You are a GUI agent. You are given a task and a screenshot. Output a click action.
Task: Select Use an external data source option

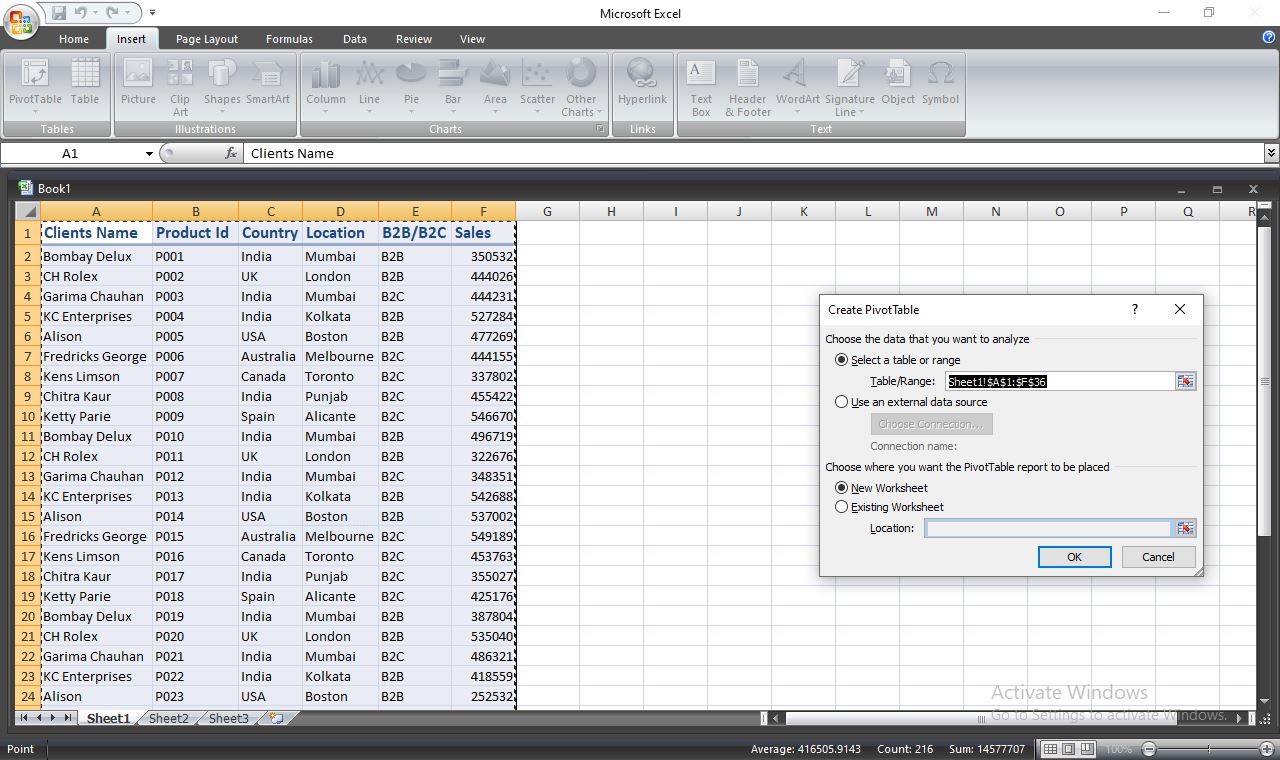click(911, 402)
